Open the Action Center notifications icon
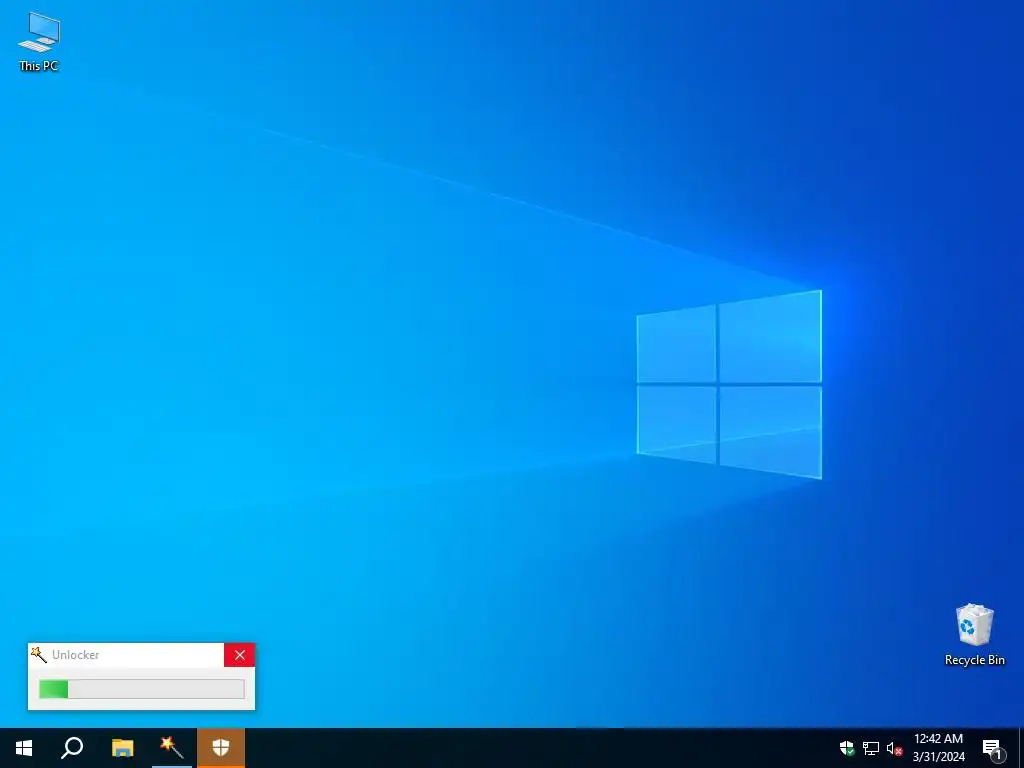This screenshot has width=1024, height=768. coord(993,748)
